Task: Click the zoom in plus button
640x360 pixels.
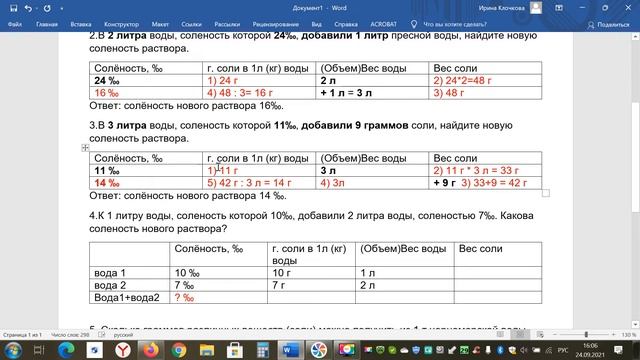Action: pyautogui.click(x=613, y=335)
